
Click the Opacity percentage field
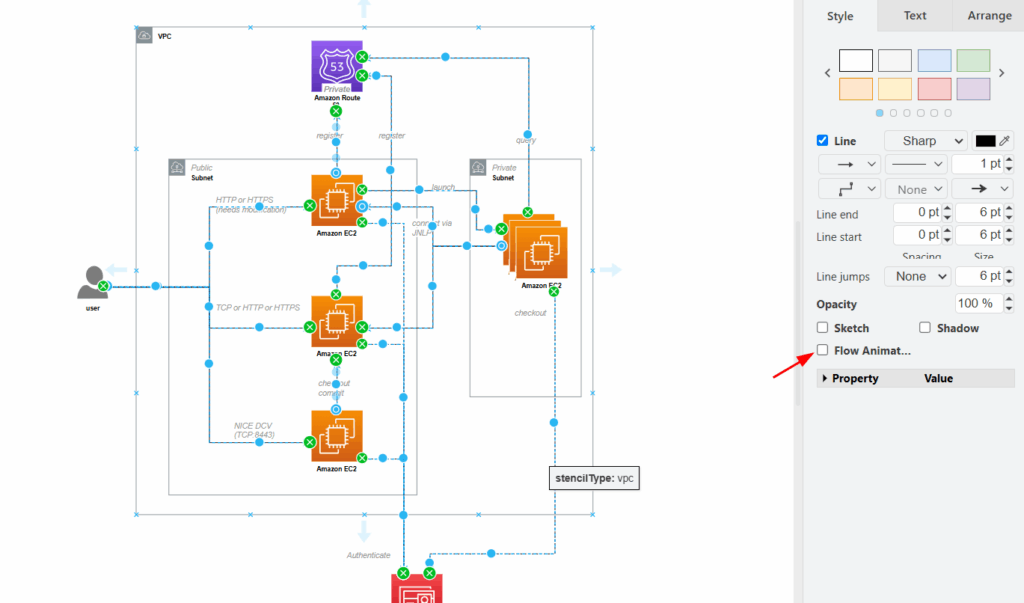(x=980, y=304)
